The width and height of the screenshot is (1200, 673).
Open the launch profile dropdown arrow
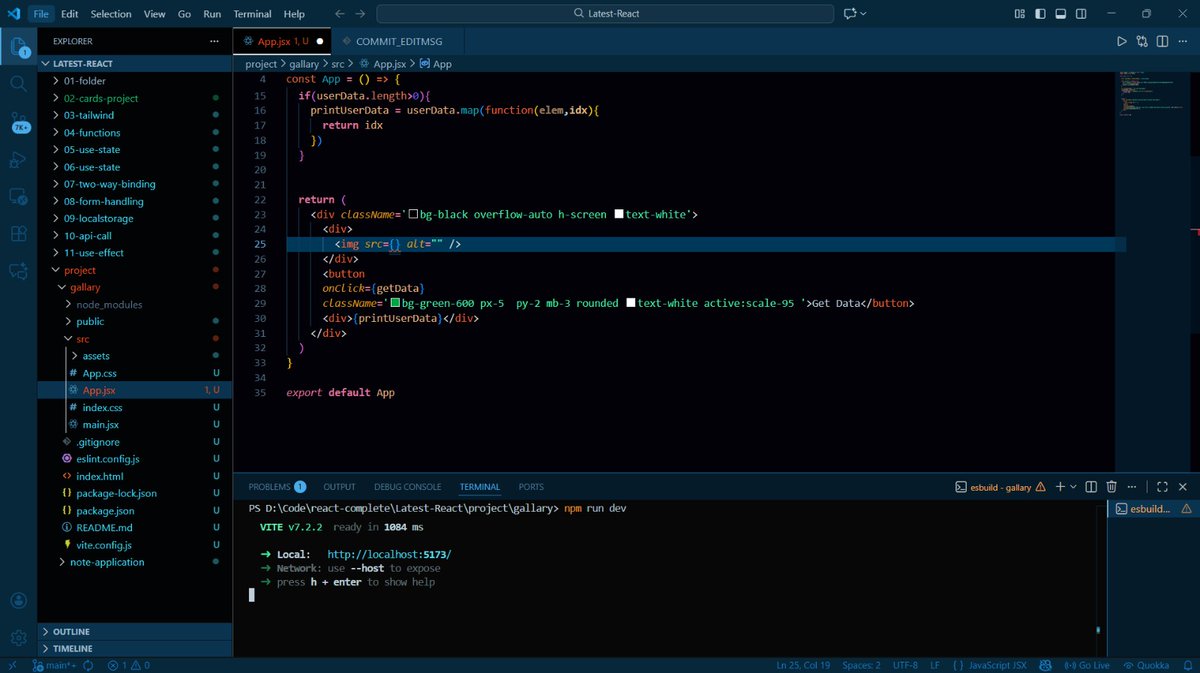click(x=1073, y=487)
